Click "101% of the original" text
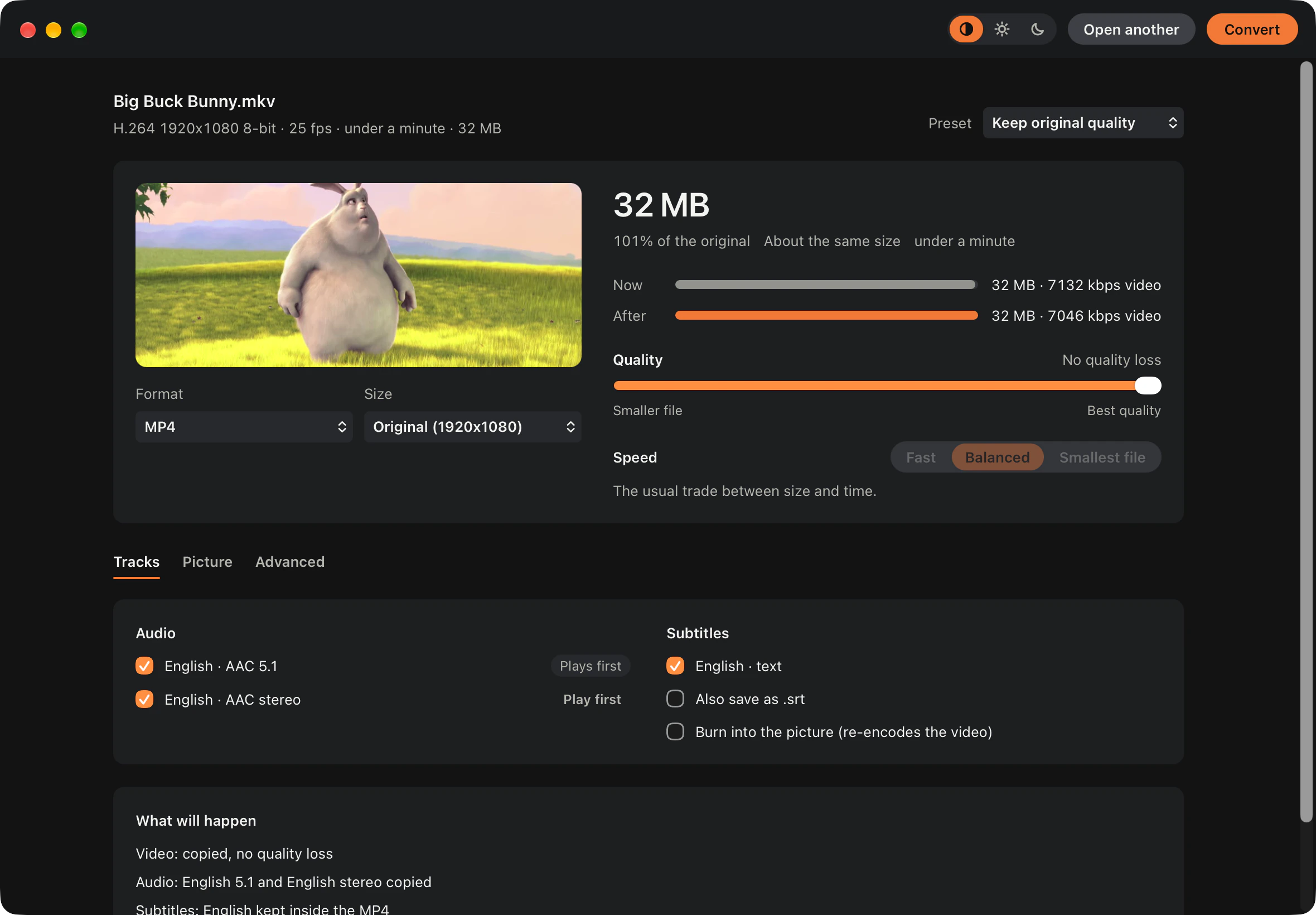This screenshot has width=1316, height=915. click(681, 242)
